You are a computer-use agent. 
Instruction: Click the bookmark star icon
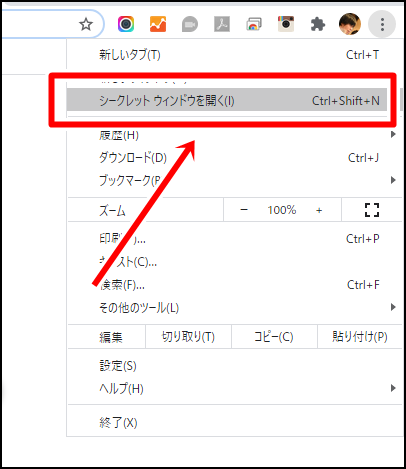tap(86, 24)
